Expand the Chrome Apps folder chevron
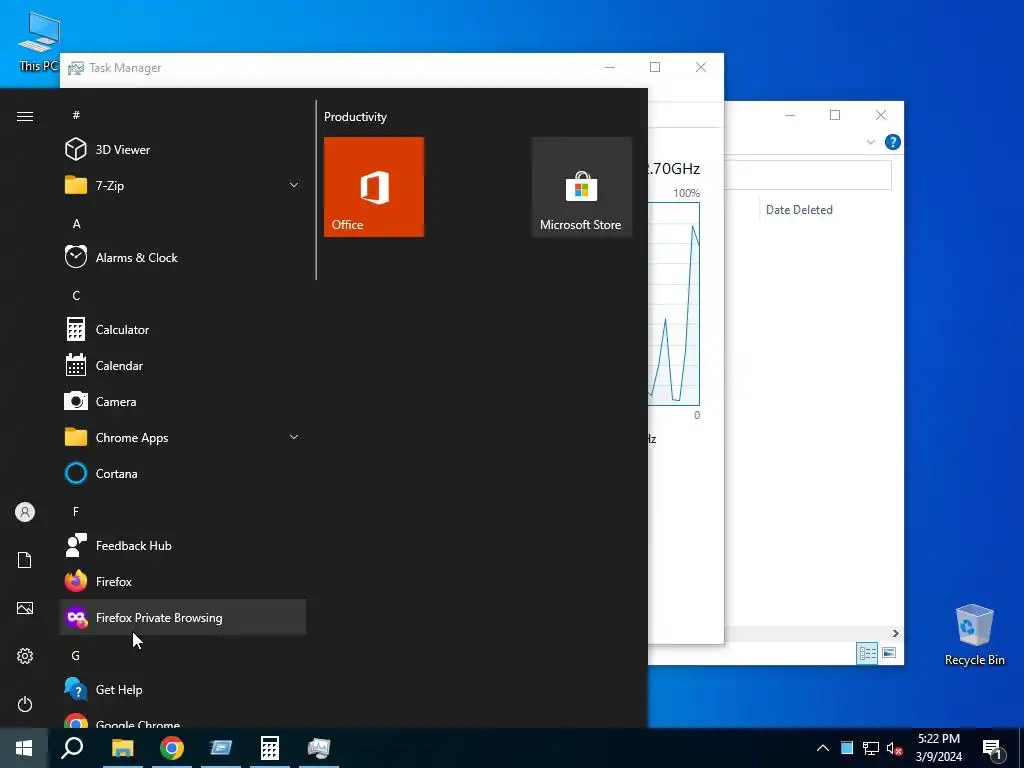This screenshot has width=1024, height=768. point(294,438)
